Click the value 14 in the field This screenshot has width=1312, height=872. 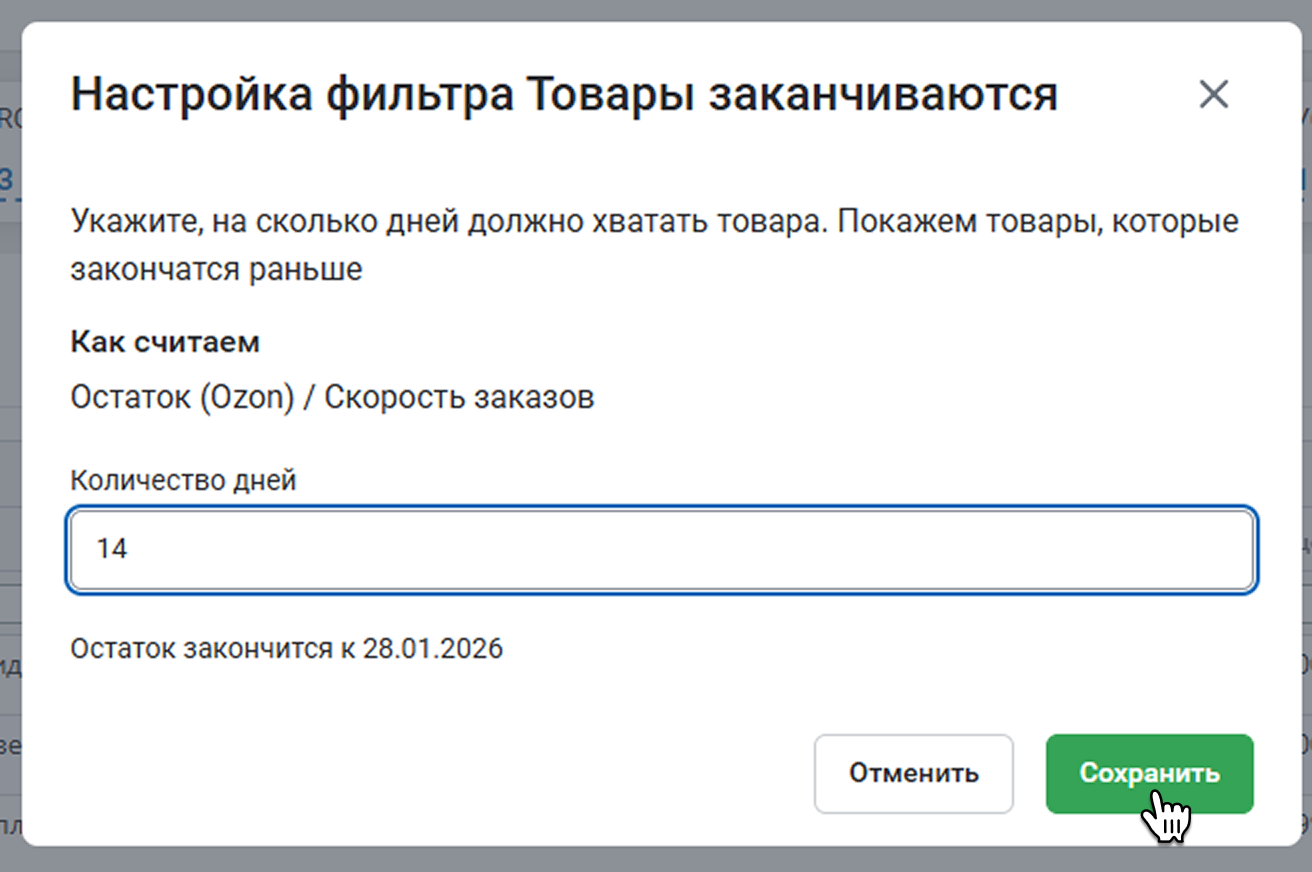click(112, 549)
